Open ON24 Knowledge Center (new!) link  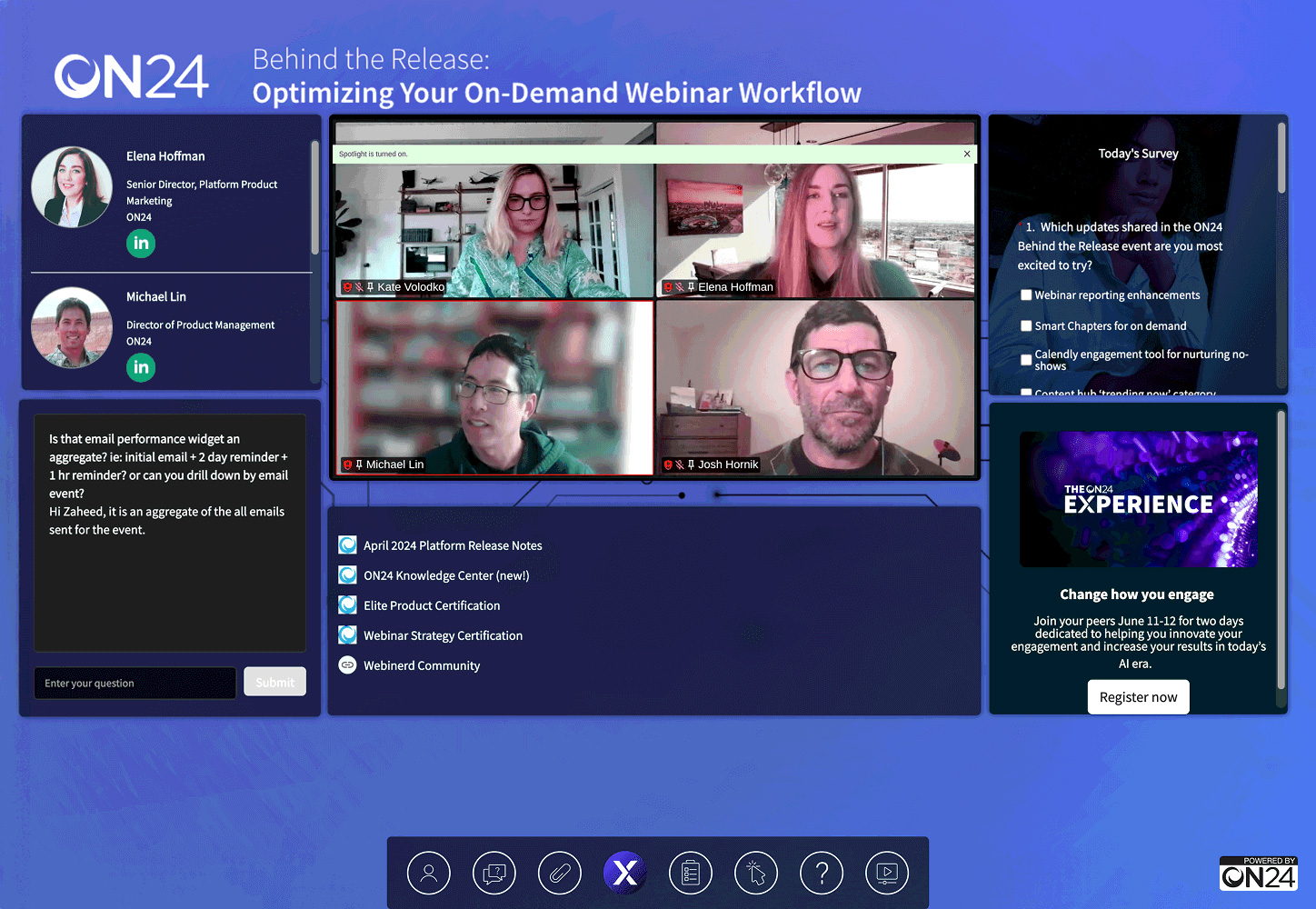[446, 575]
